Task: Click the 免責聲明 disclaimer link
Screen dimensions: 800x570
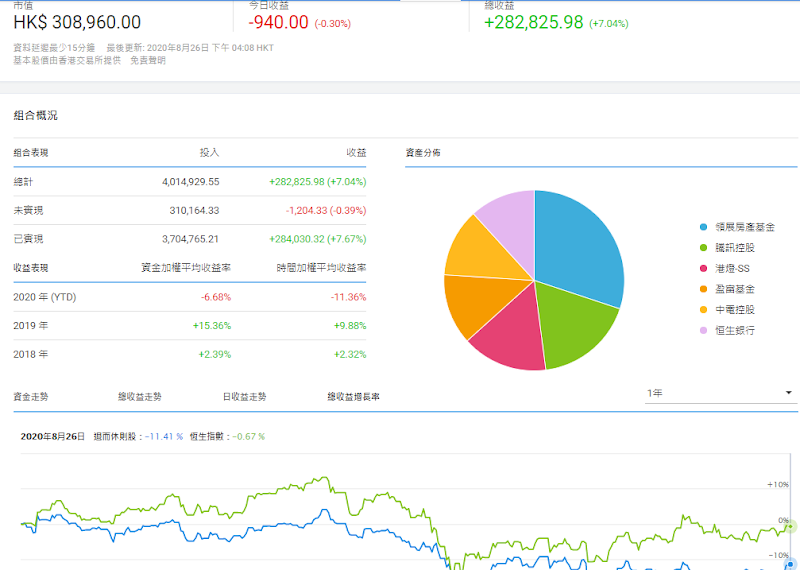Action: 148,60
